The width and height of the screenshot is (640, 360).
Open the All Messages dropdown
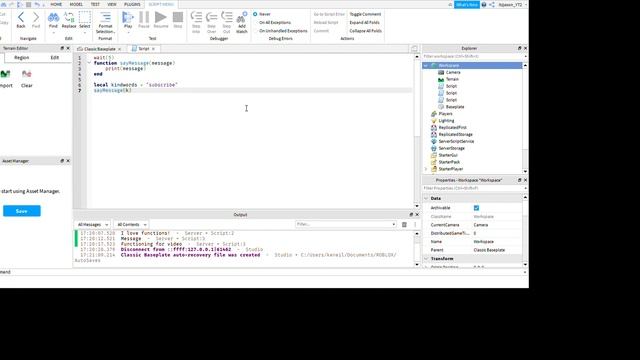[x=92, y=224]
